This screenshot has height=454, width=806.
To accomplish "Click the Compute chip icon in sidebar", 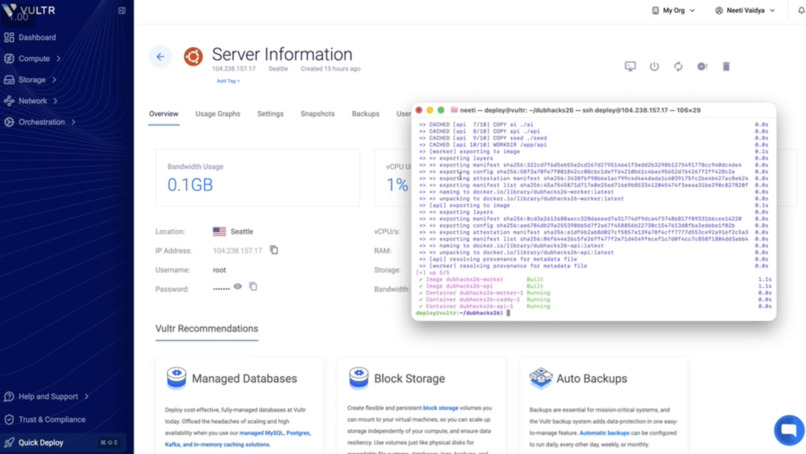I will tap(9, 59).
